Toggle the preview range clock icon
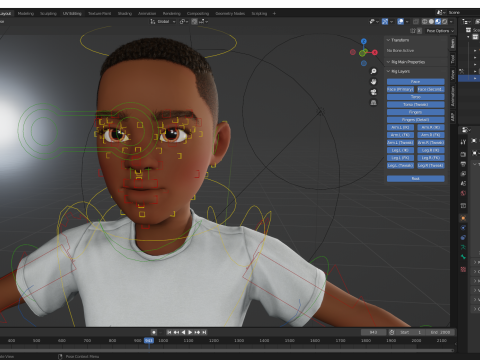Image resolution: width=480 pixels, height=360 pixels. [x=392, y=332]
